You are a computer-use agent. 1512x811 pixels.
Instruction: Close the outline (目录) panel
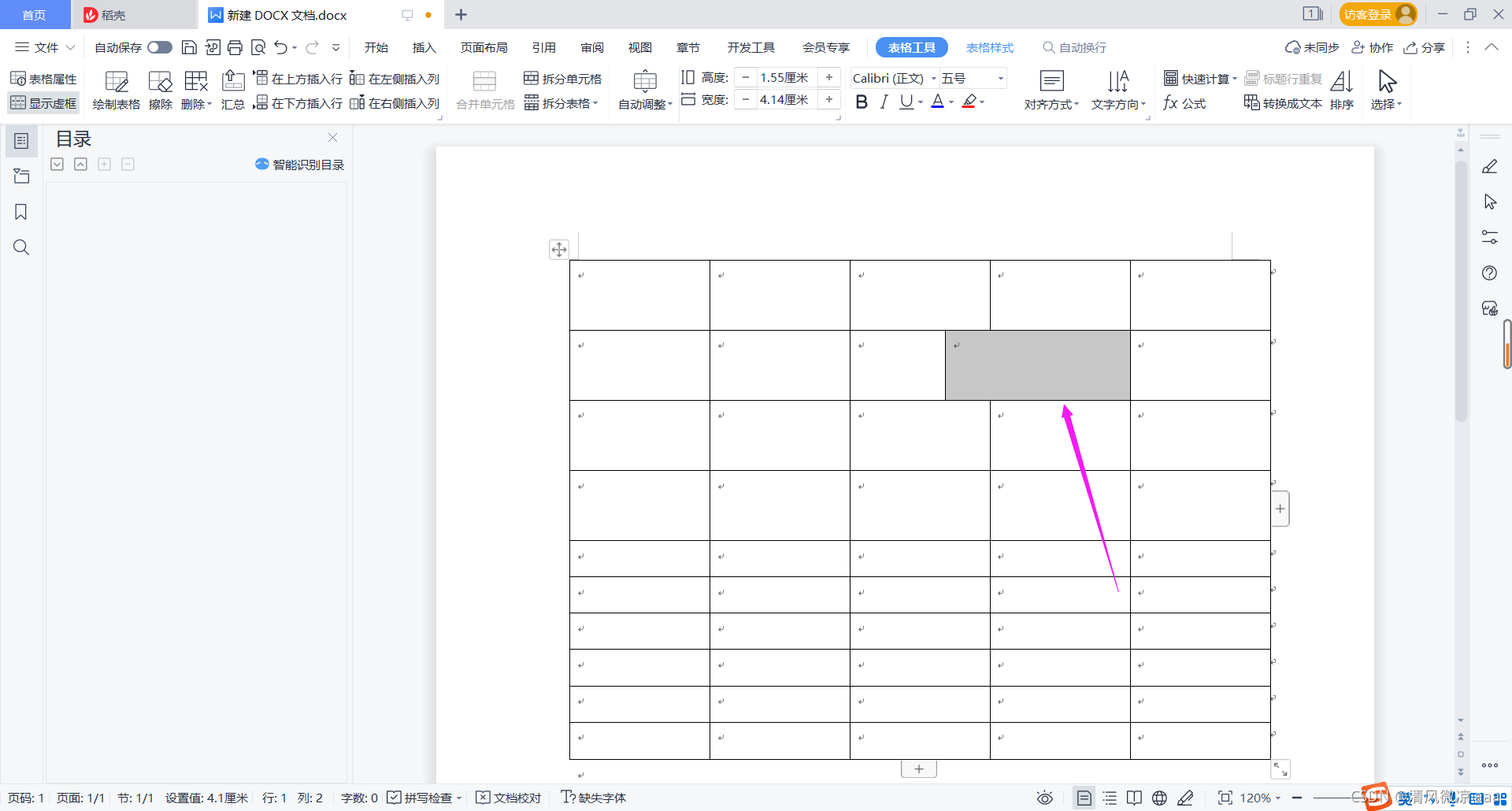(332, 138)
